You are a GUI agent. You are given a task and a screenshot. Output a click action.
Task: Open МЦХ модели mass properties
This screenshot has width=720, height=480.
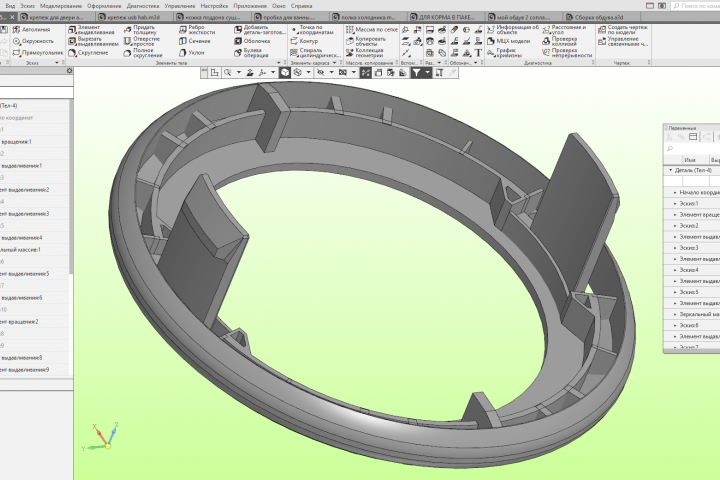[x=508, y=41]
